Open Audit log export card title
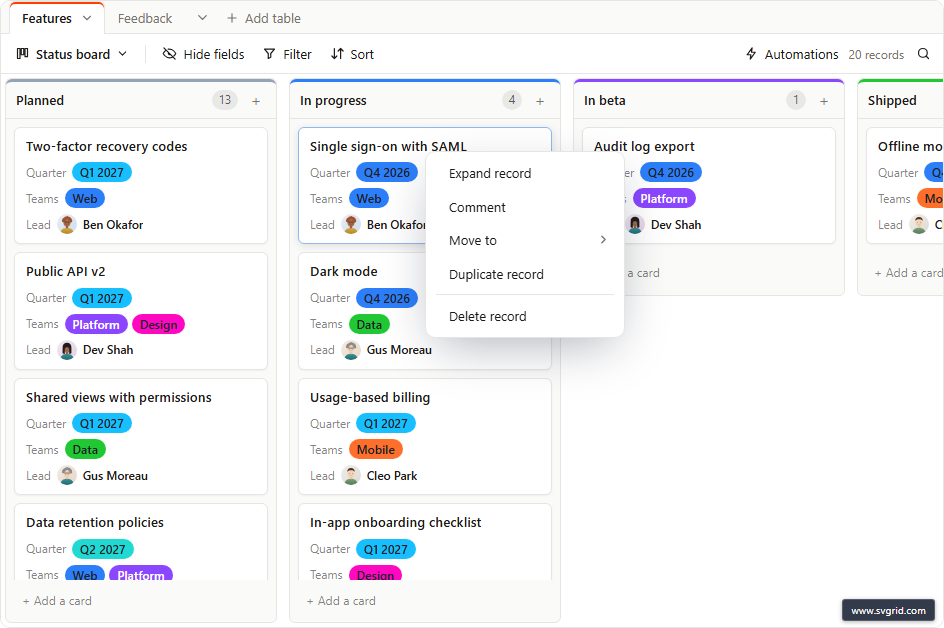 click(644, 146)
